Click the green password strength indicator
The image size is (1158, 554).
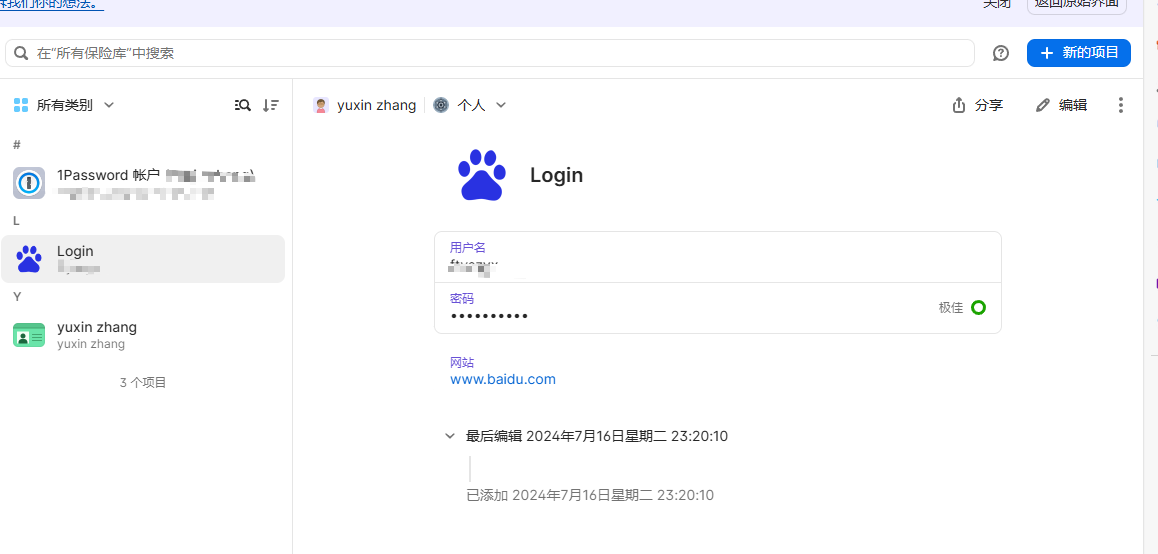coord(978,308)
